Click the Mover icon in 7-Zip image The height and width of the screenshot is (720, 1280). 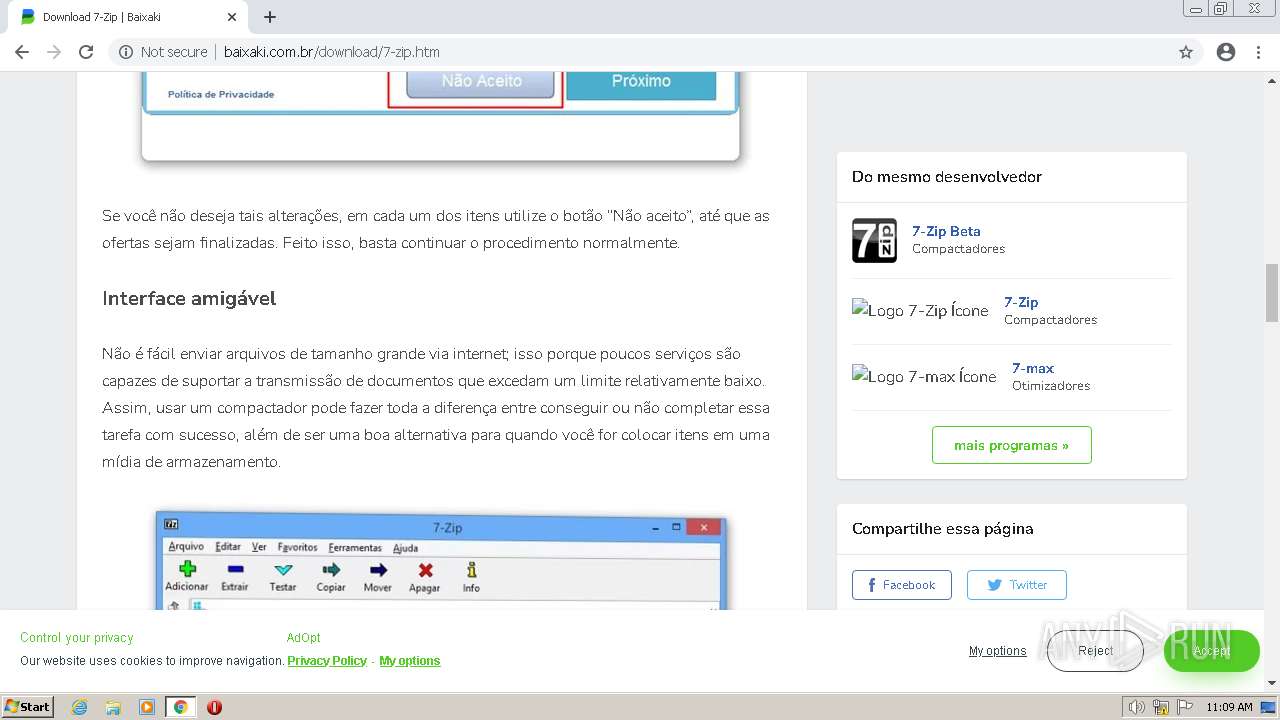[x=378, y=577]
